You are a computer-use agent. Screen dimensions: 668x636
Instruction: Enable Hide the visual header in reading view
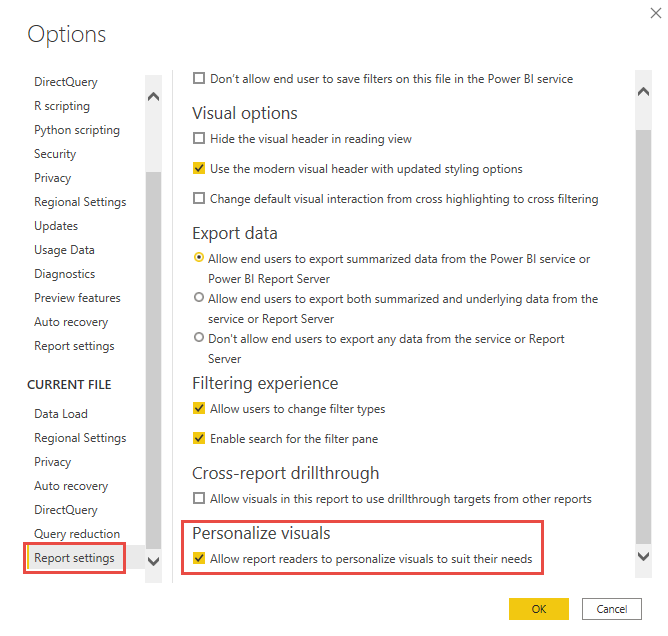coord(199,139)
